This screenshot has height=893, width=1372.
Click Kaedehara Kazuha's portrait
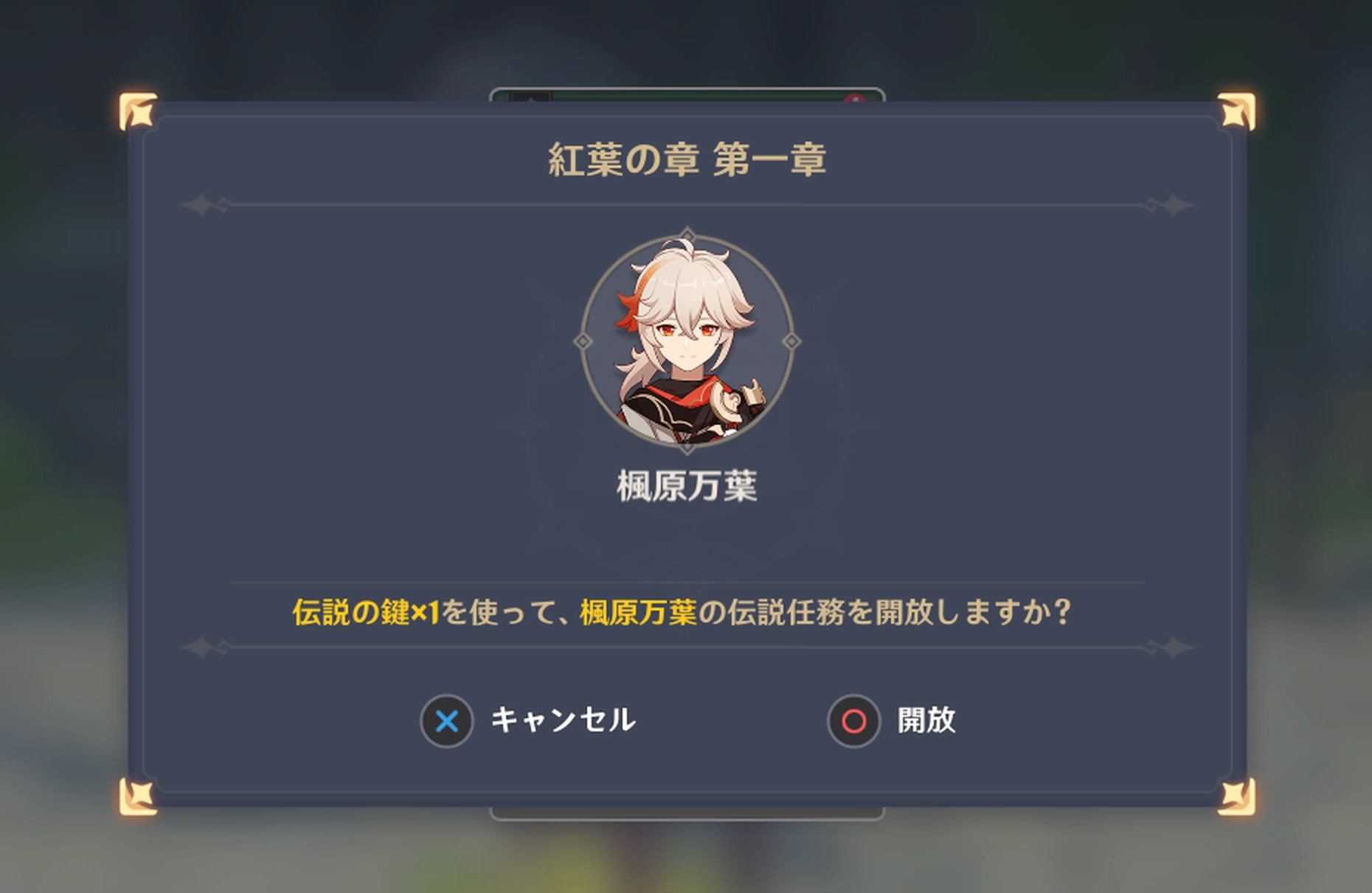point(687,341)
